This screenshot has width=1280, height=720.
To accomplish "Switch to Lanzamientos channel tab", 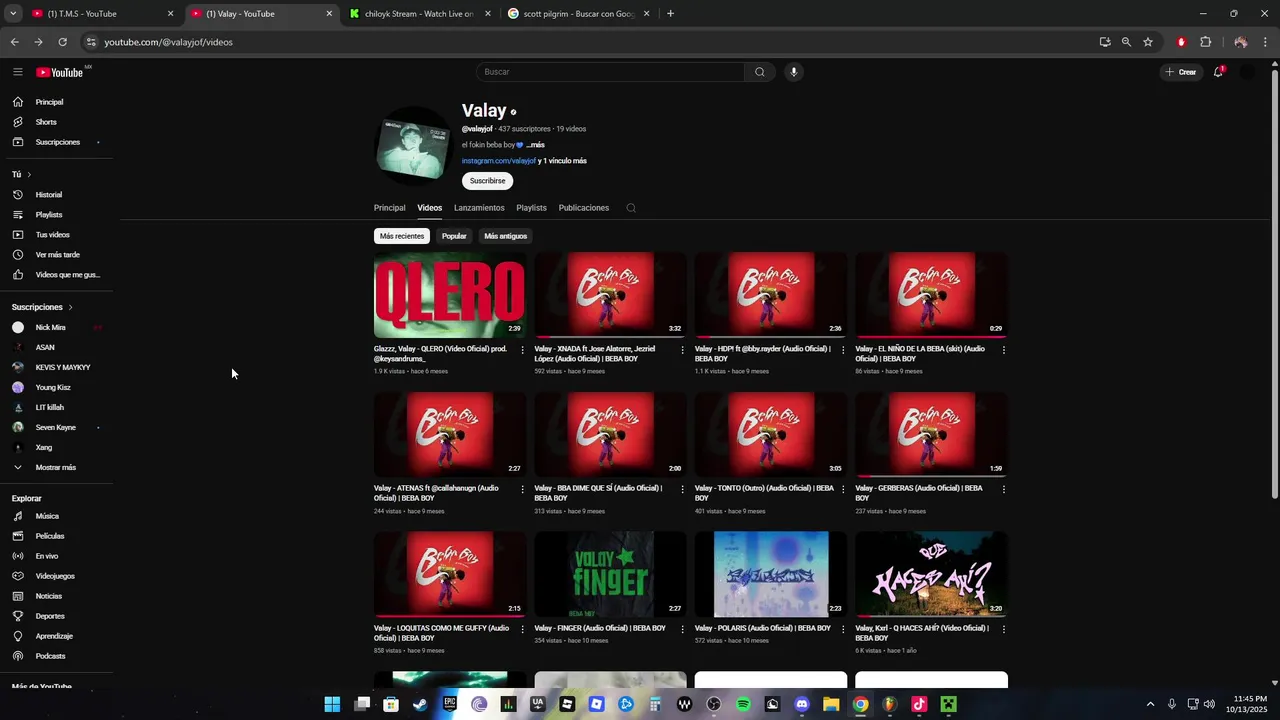I will tap(479, 208).
